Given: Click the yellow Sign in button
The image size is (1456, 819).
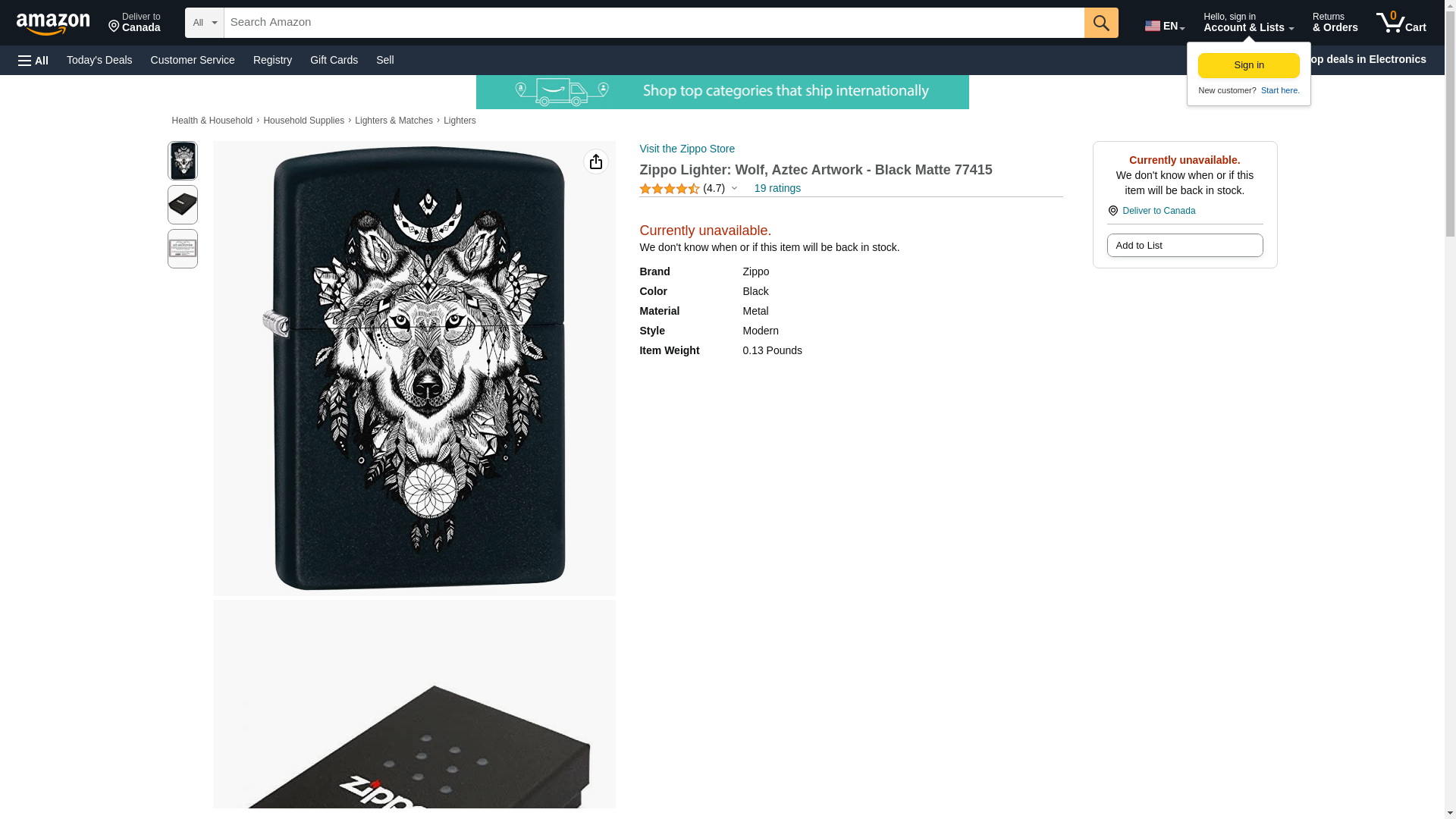Looking at the screenshot, I should [1249, 66].
